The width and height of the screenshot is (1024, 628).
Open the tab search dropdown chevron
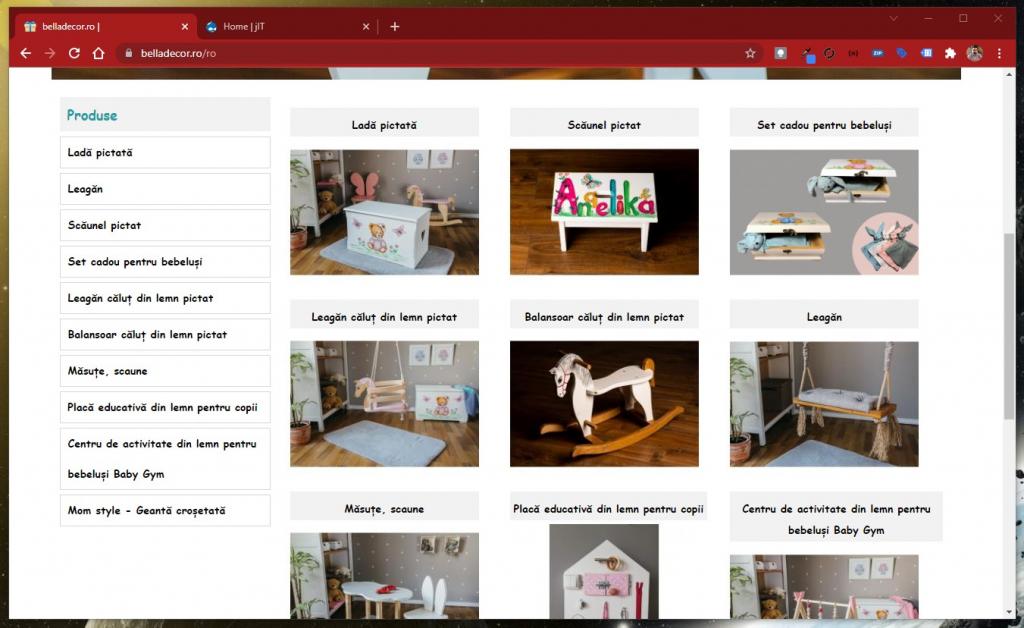(893, 18)
